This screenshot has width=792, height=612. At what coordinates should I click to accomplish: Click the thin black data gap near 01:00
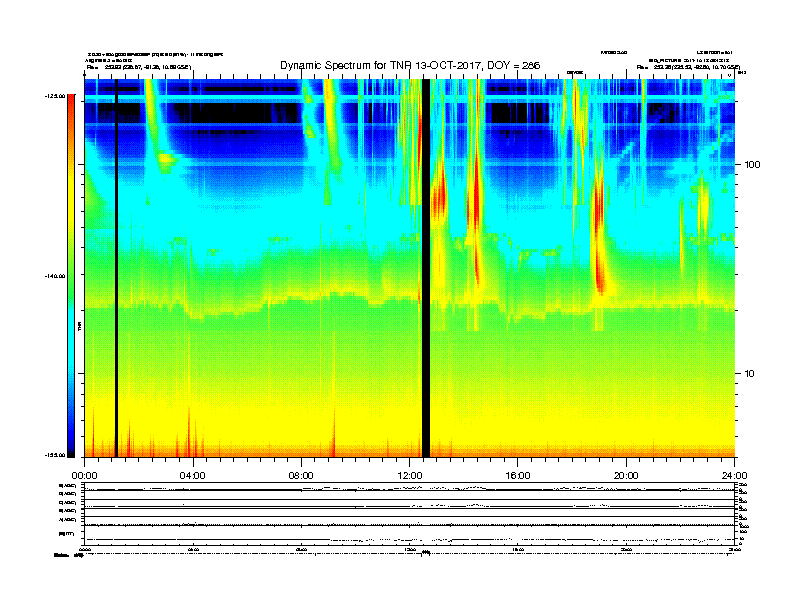click(x=116, y=268)
